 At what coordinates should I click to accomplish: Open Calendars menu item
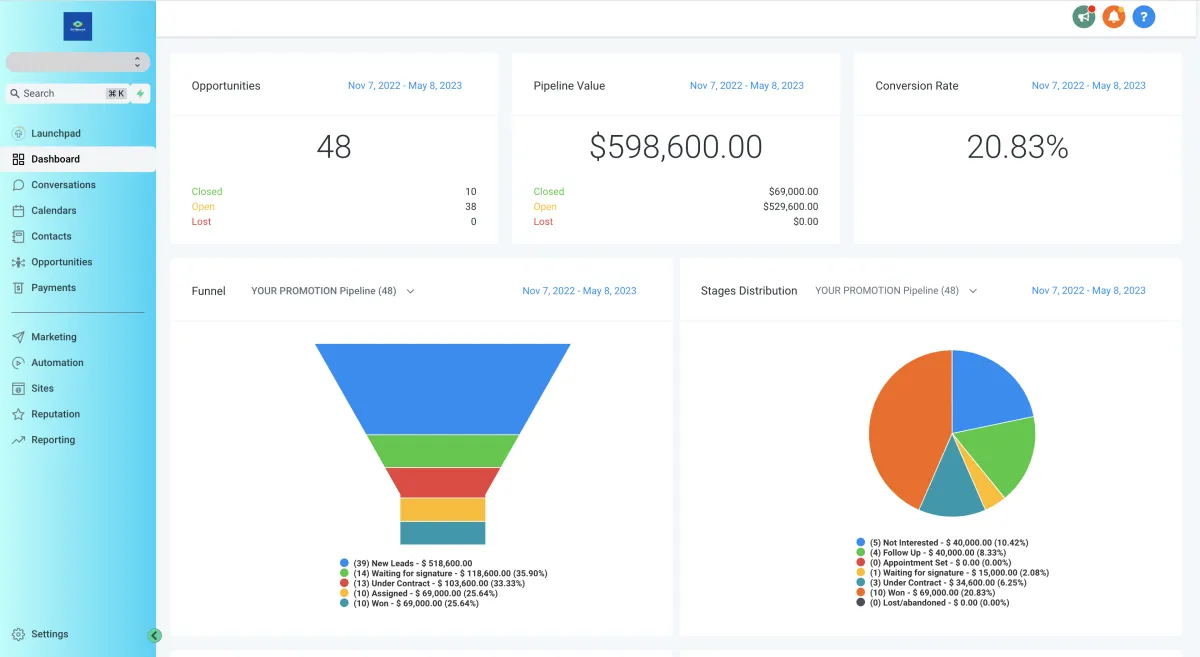point(54,211)
